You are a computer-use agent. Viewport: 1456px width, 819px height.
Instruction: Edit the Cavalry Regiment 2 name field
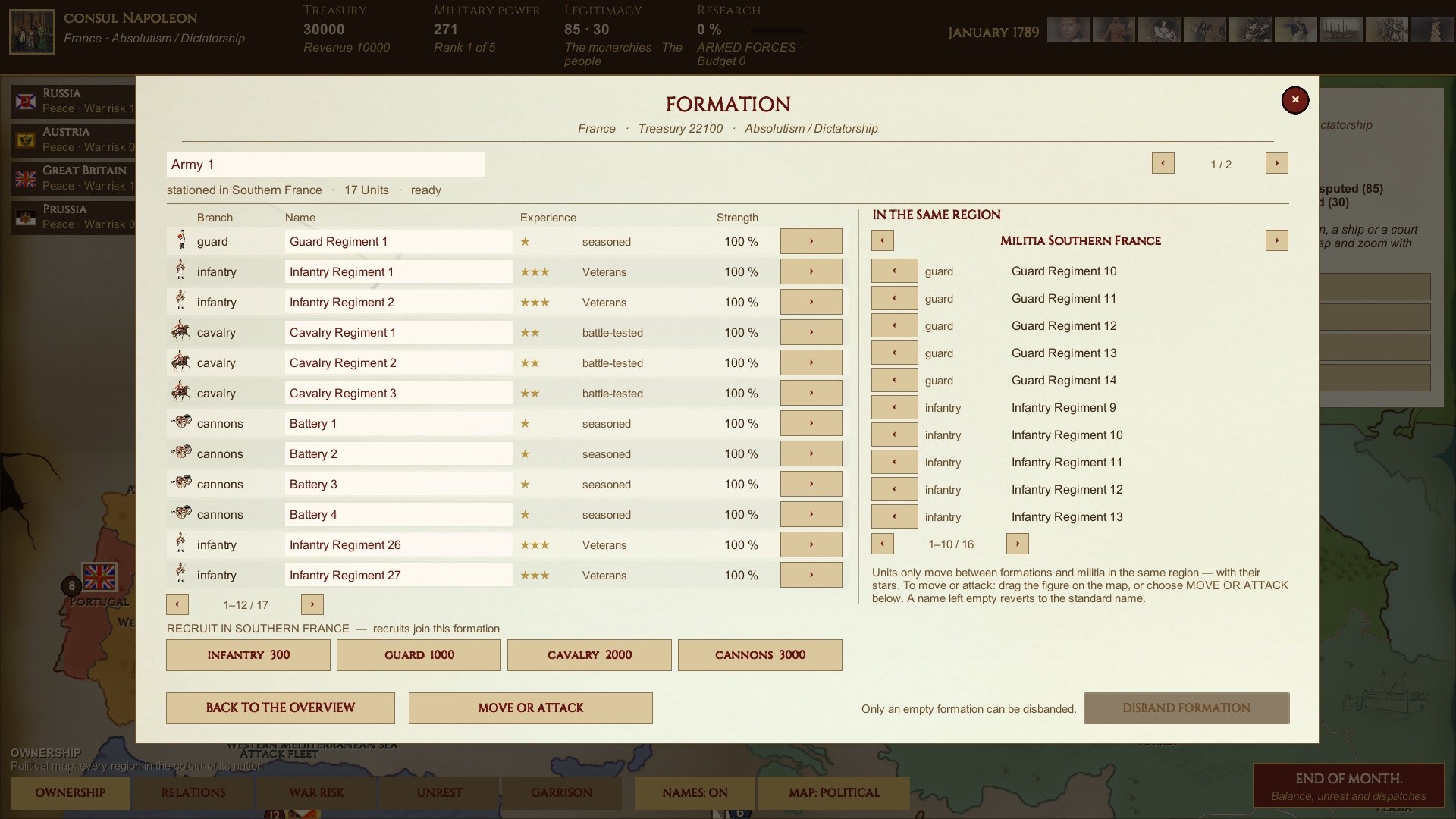[399, 362]
